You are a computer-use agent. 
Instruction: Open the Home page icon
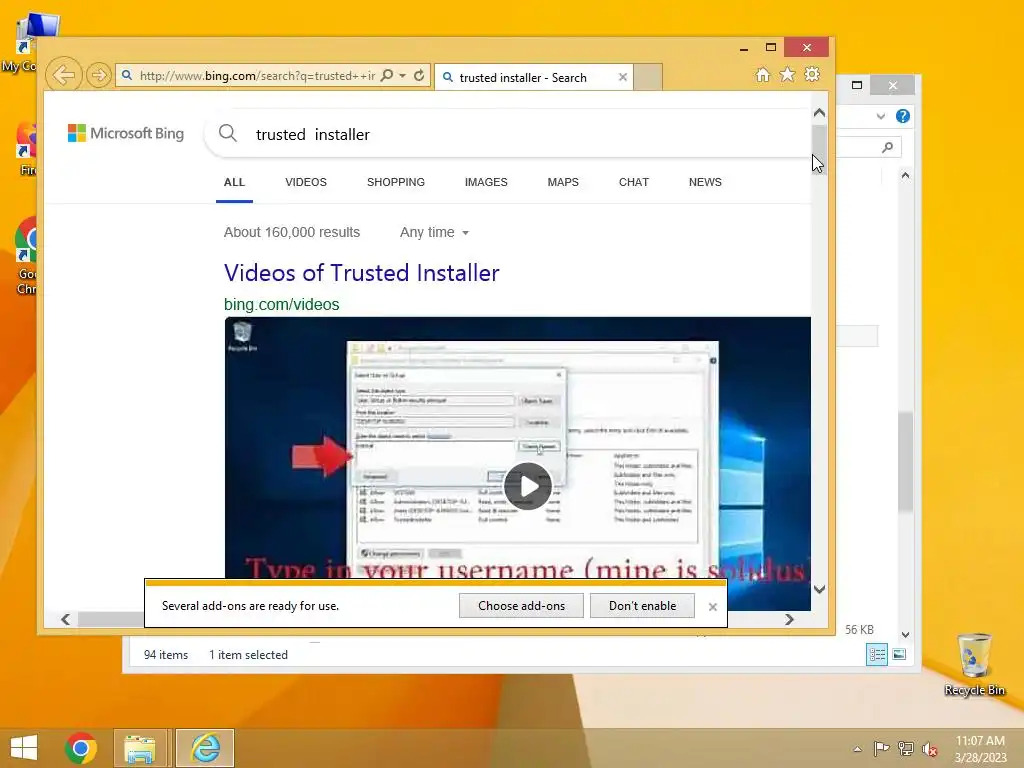[x=763, y=75]
